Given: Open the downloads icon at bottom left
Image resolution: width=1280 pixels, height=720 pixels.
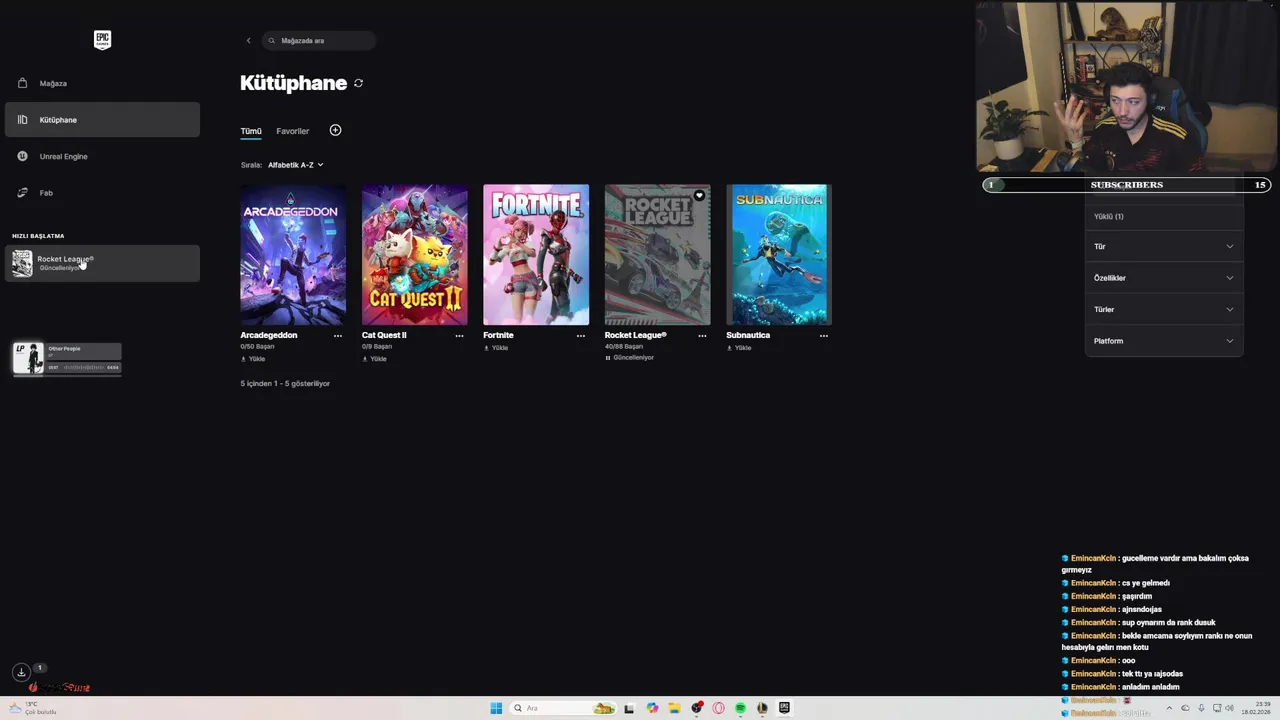Looking at the screenshot, I should click(21, 672).
